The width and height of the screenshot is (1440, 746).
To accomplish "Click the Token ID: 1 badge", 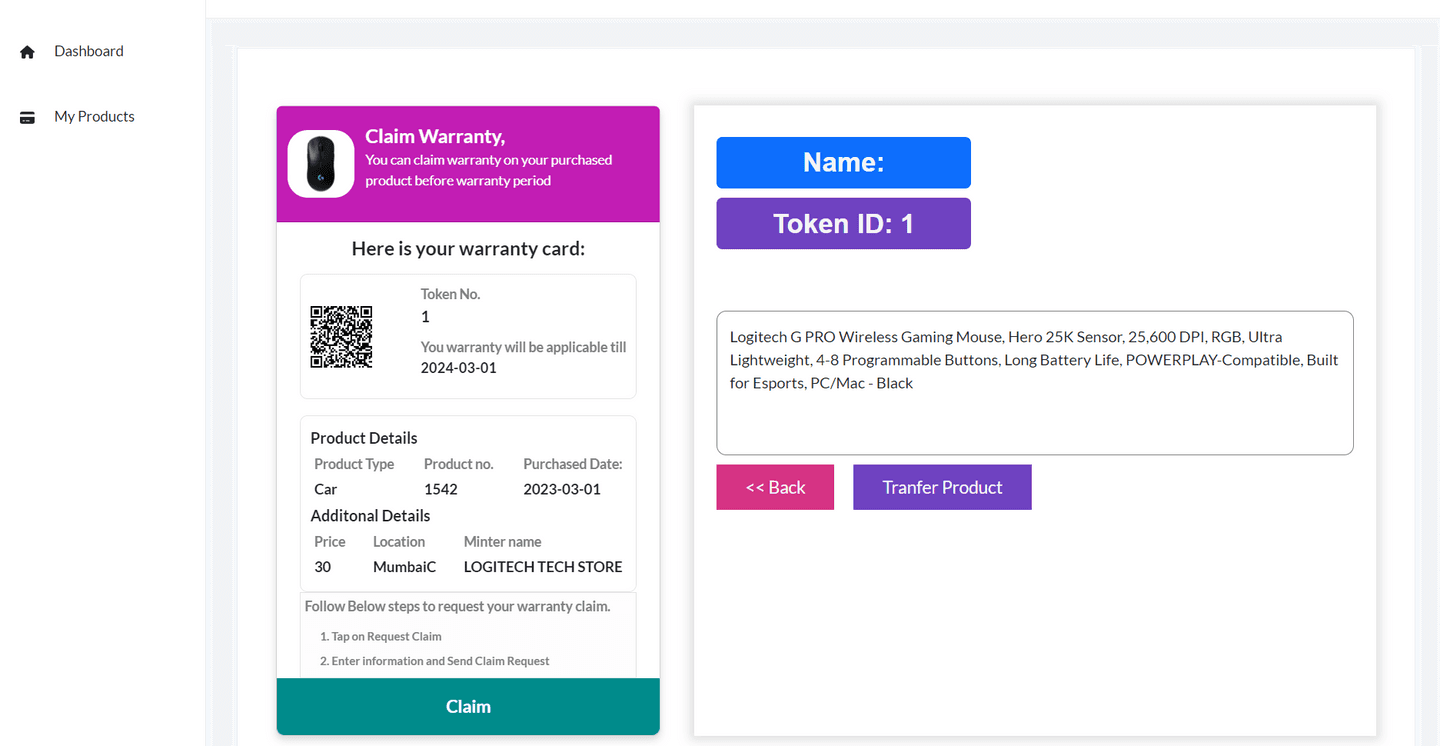I will 843,223.
